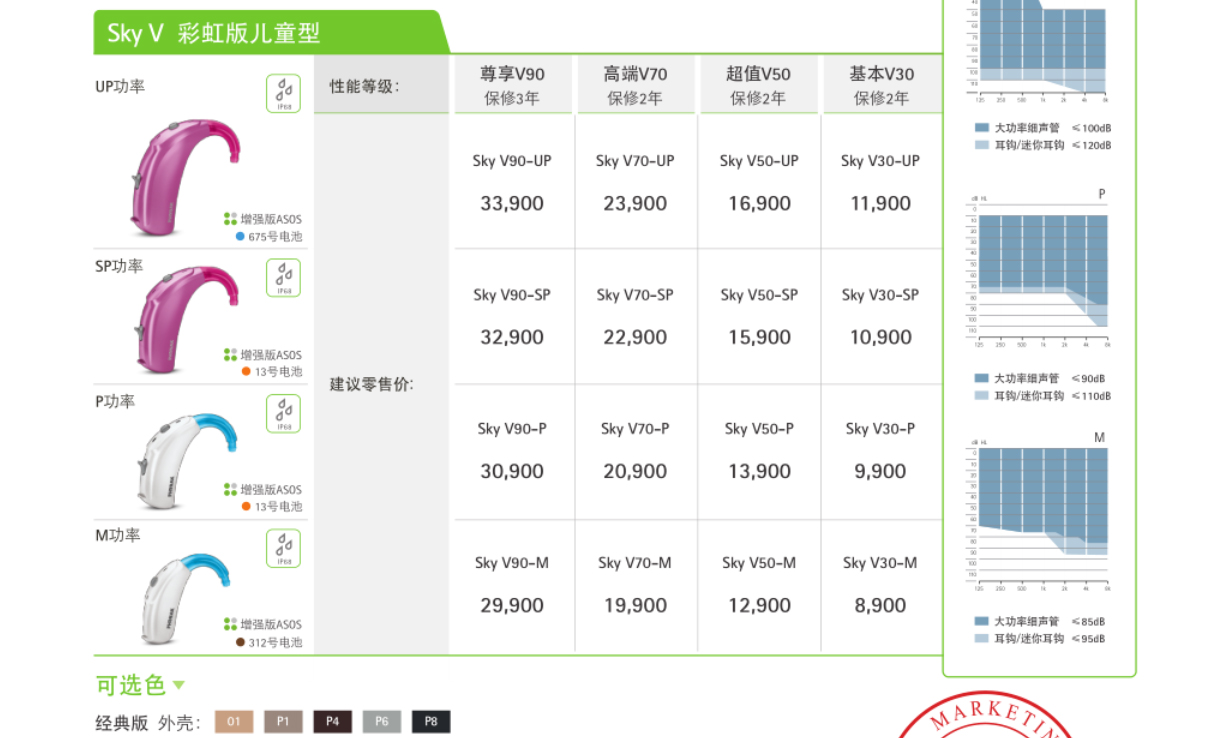
Task: Click the 9,900 price
Action: (881, 472)
